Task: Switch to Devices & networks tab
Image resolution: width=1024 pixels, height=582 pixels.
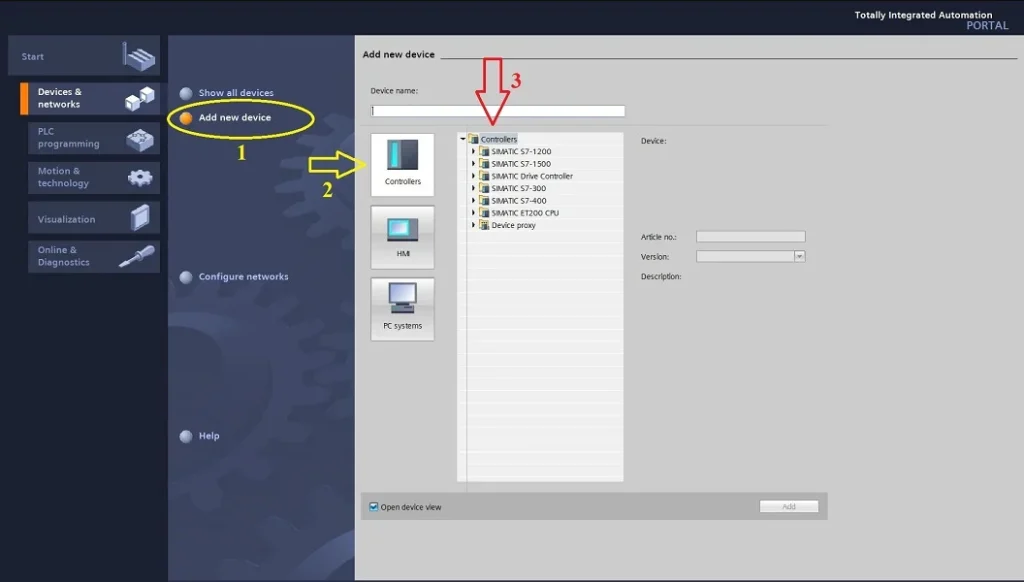Action: [x=90, y=98]
